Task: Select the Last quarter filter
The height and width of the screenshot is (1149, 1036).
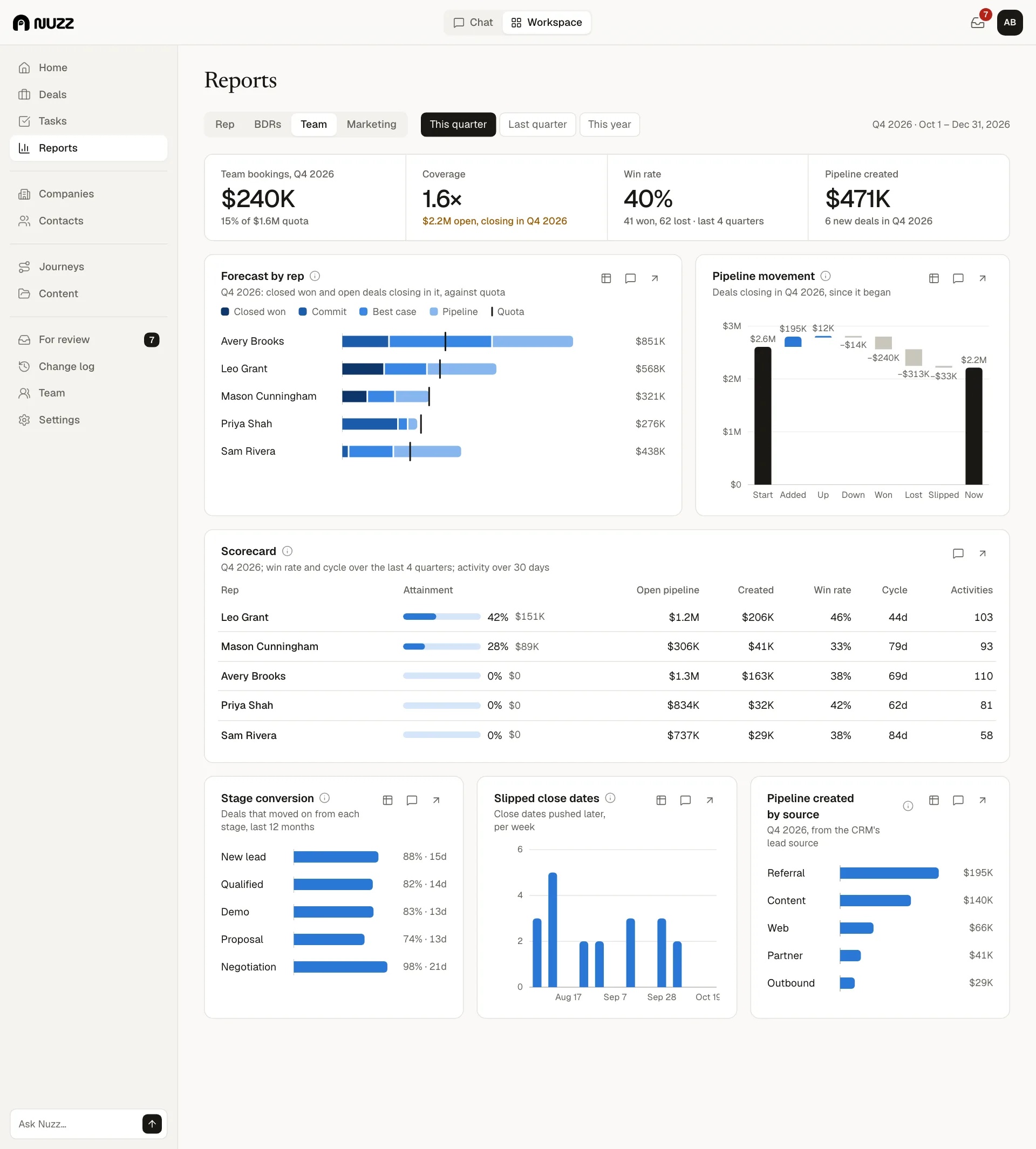Action: point(537,125)
